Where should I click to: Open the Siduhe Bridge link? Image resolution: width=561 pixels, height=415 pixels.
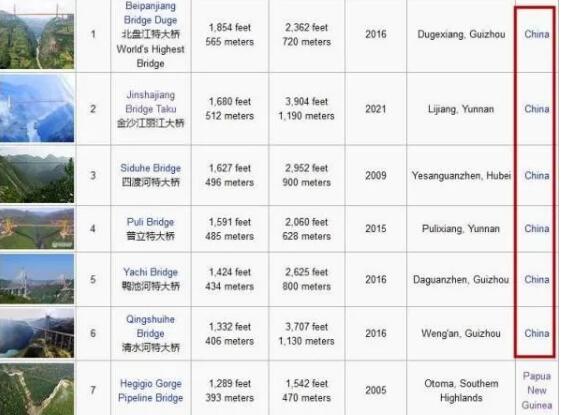point(150,168)
